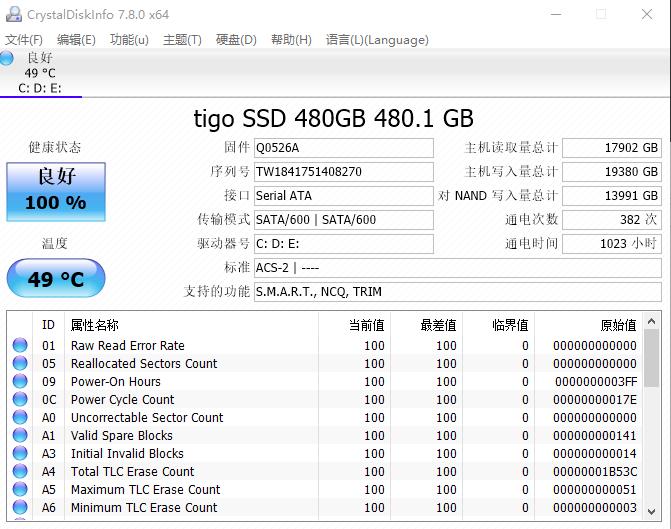Click raw value 000000000141
The image size is (671, 529).
595,435
